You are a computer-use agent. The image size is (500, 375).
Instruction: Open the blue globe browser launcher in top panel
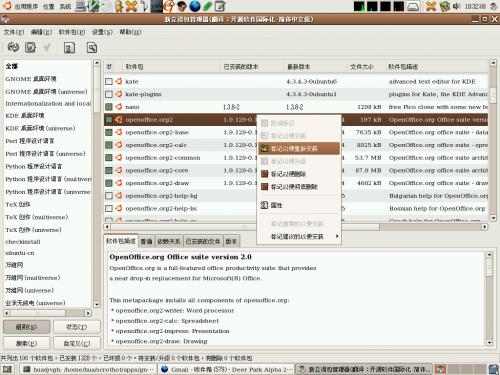[x=195, y=6]
